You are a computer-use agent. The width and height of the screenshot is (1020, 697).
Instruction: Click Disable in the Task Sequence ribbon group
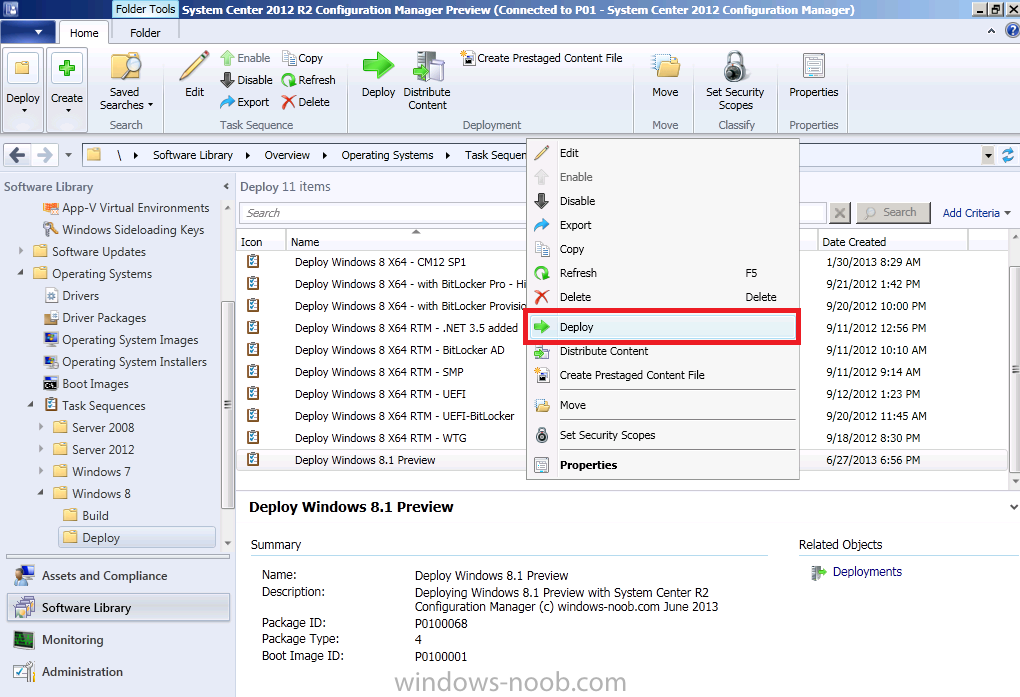click(x=246, y=80)
